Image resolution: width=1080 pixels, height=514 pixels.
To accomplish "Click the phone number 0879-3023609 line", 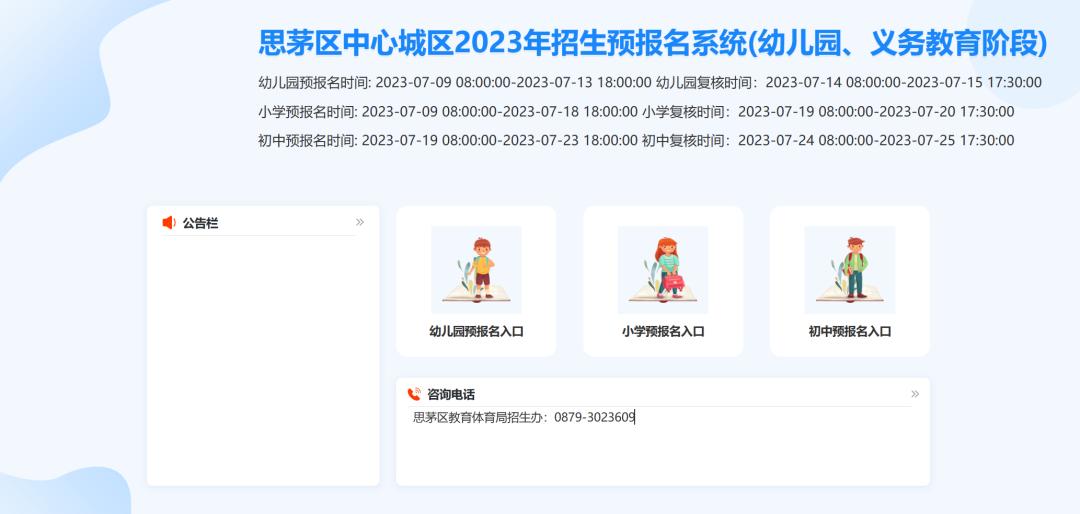I will click(524, 417).
